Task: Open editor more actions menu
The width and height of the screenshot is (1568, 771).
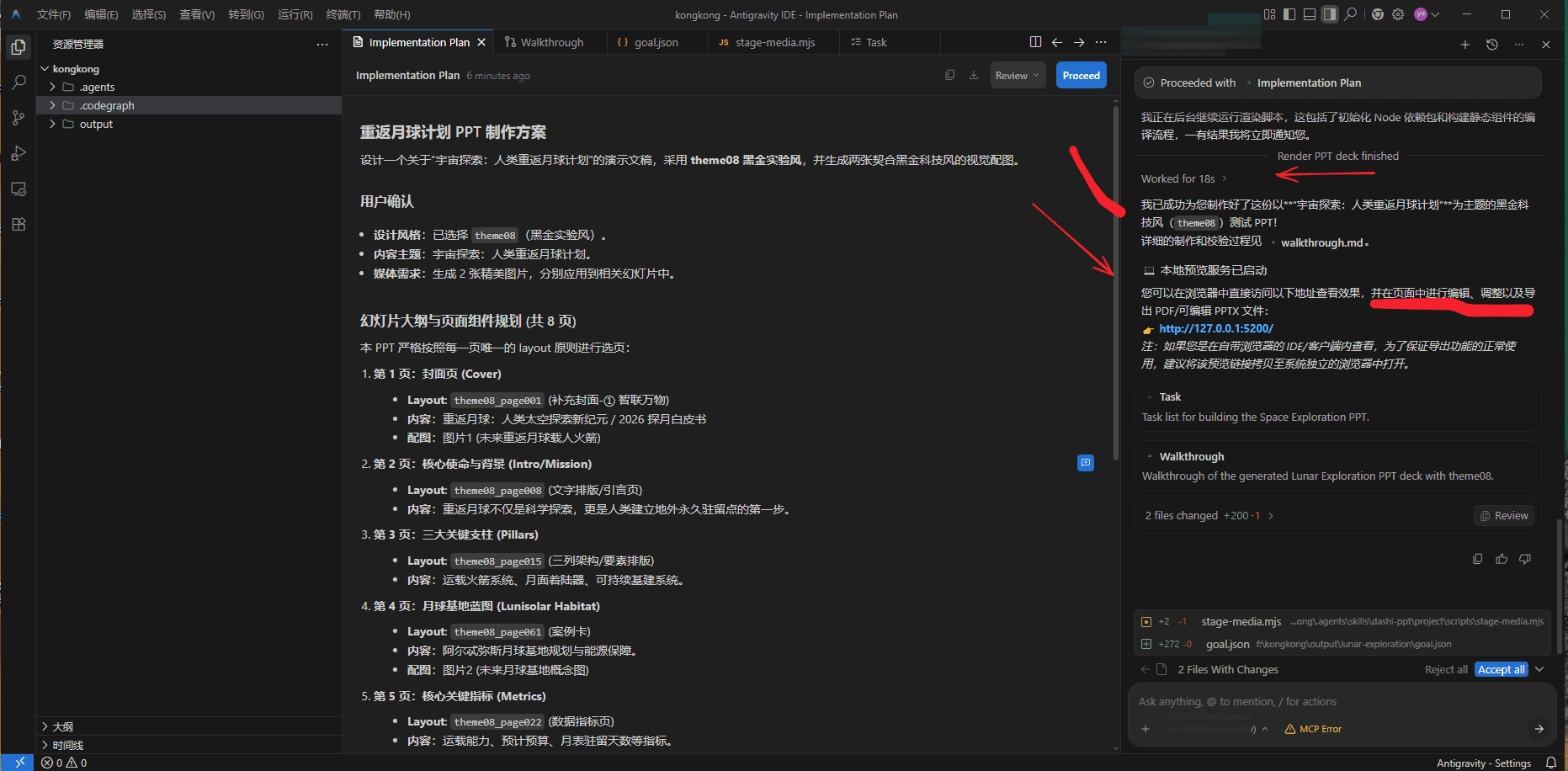Action: [x=1101, y=42]
